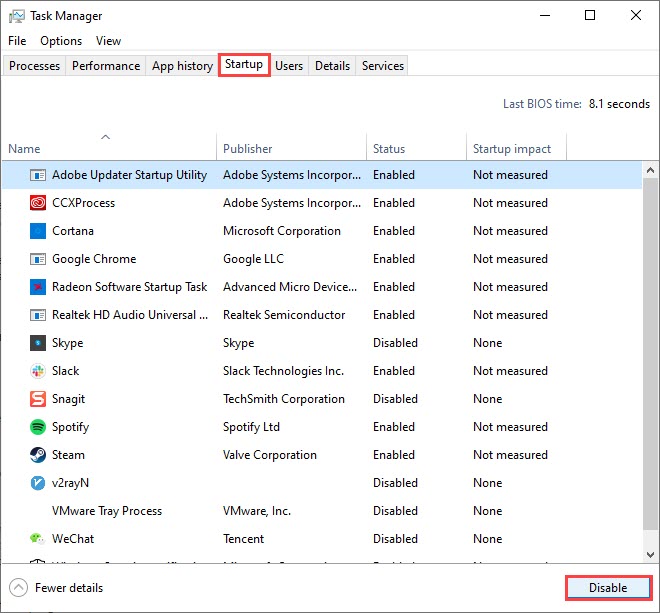Select the WeChat row name
The height and width of the screenshot is (613, 660).
click(x=73, y=539)
